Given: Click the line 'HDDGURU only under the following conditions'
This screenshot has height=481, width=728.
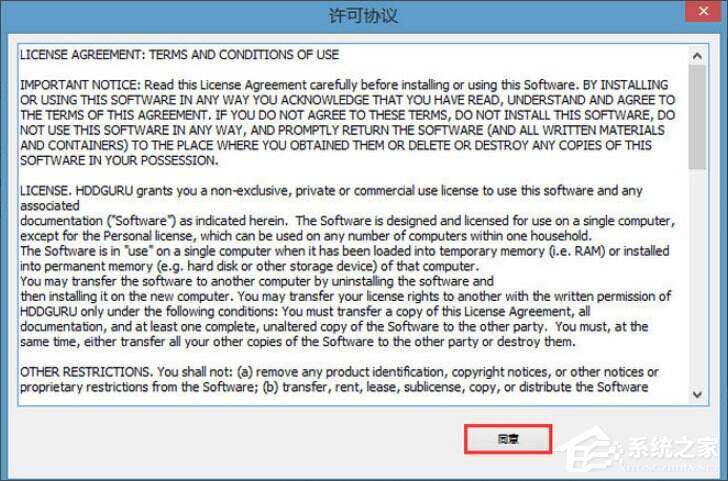Looking at the screenshot, I should pyautogui.click(x=305, y=312).
